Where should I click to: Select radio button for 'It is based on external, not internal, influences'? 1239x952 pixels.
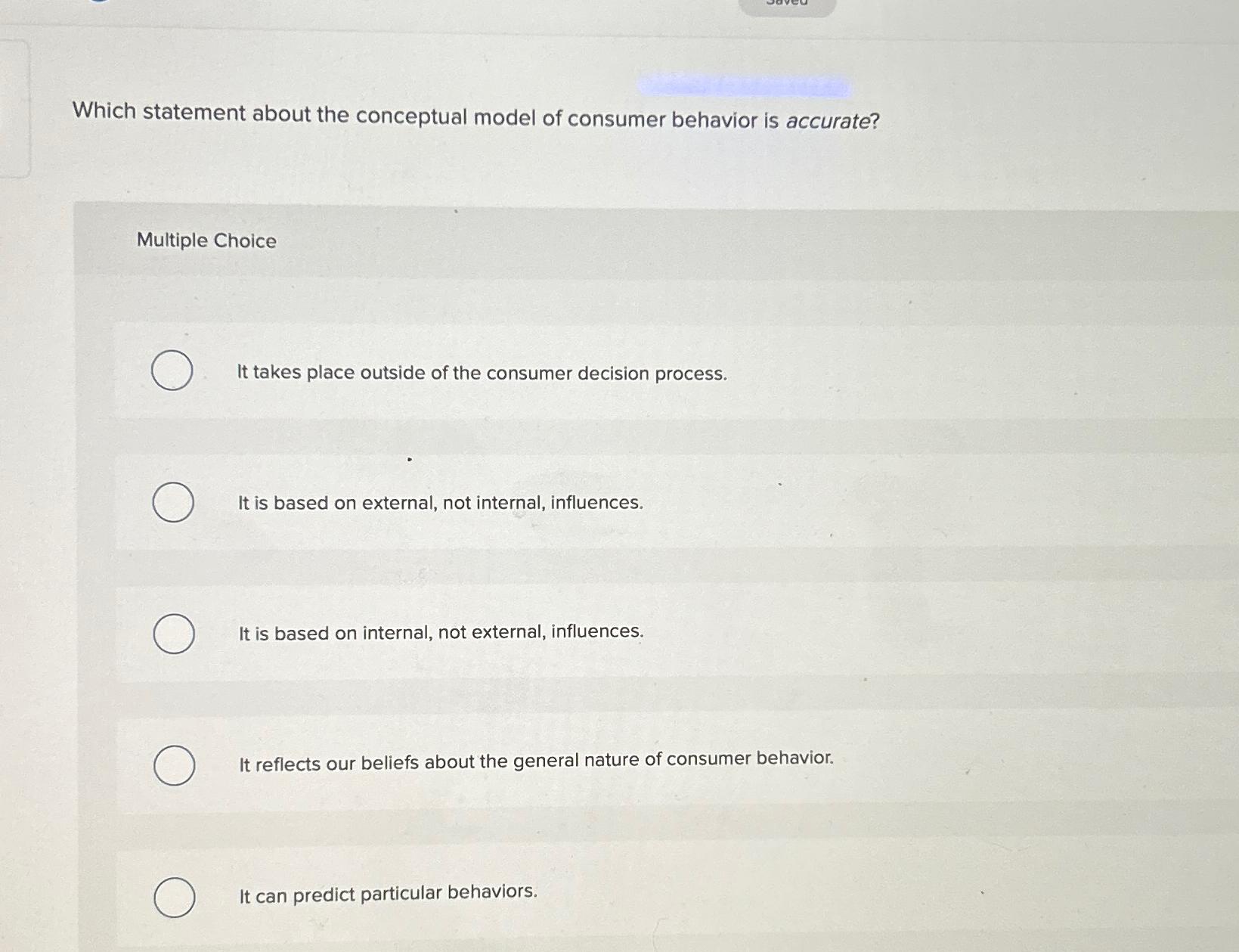tap(172, 501)
